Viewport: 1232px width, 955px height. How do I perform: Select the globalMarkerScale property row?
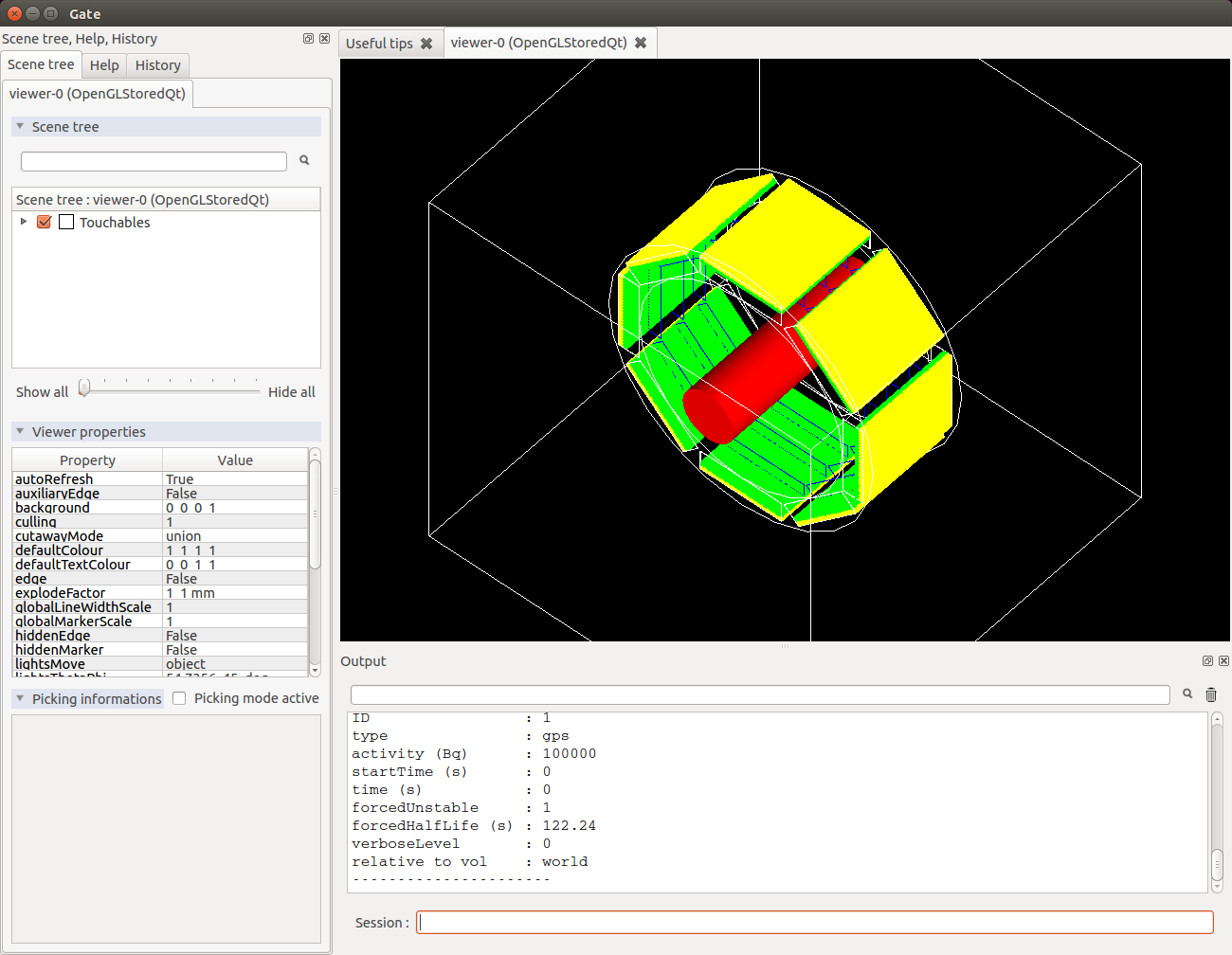pos(159,622)
